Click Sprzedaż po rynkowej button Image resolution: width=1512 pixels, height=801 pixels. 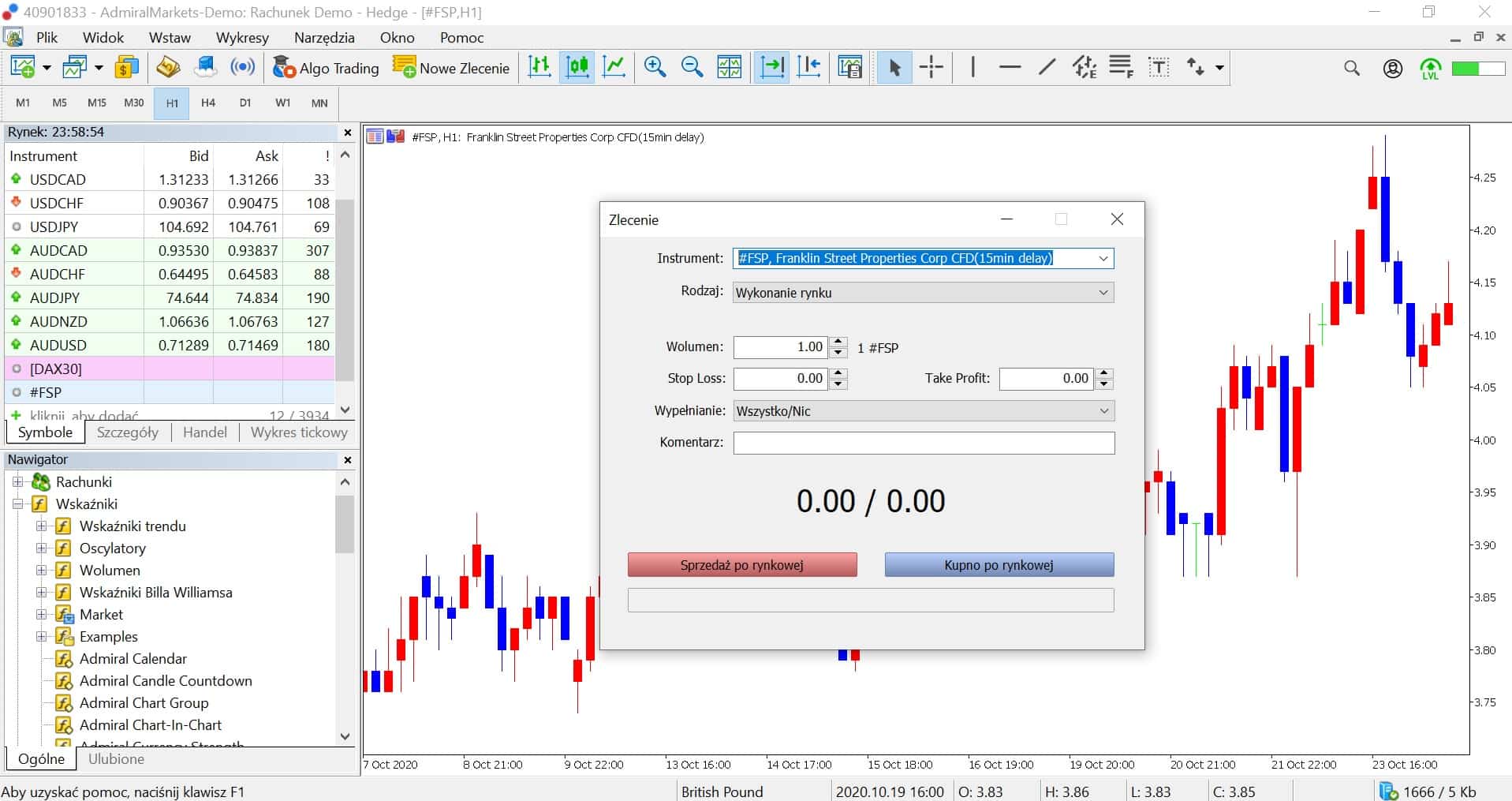(x=741, y=565)
